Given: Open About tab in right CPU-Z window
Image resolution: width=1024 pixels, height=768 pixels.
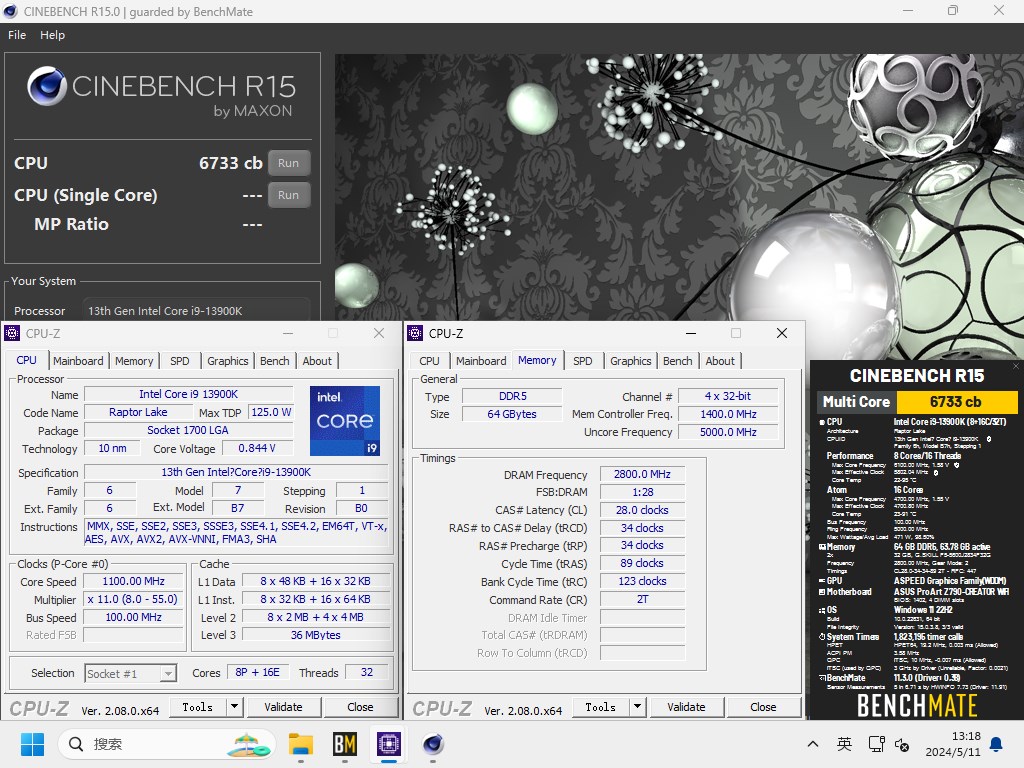Looking at the screenshot, I should pos(720,361).
